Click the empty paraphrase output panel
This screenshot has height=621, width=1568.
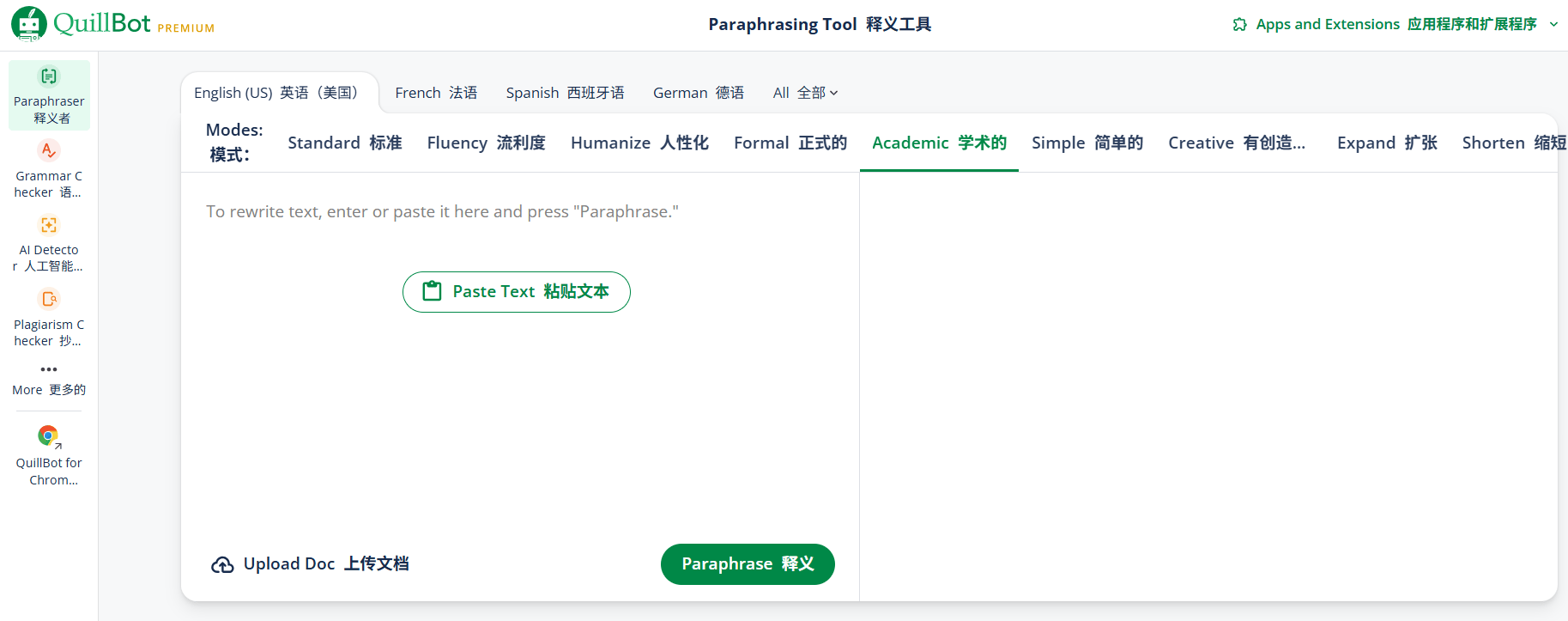pos(1208,387)
